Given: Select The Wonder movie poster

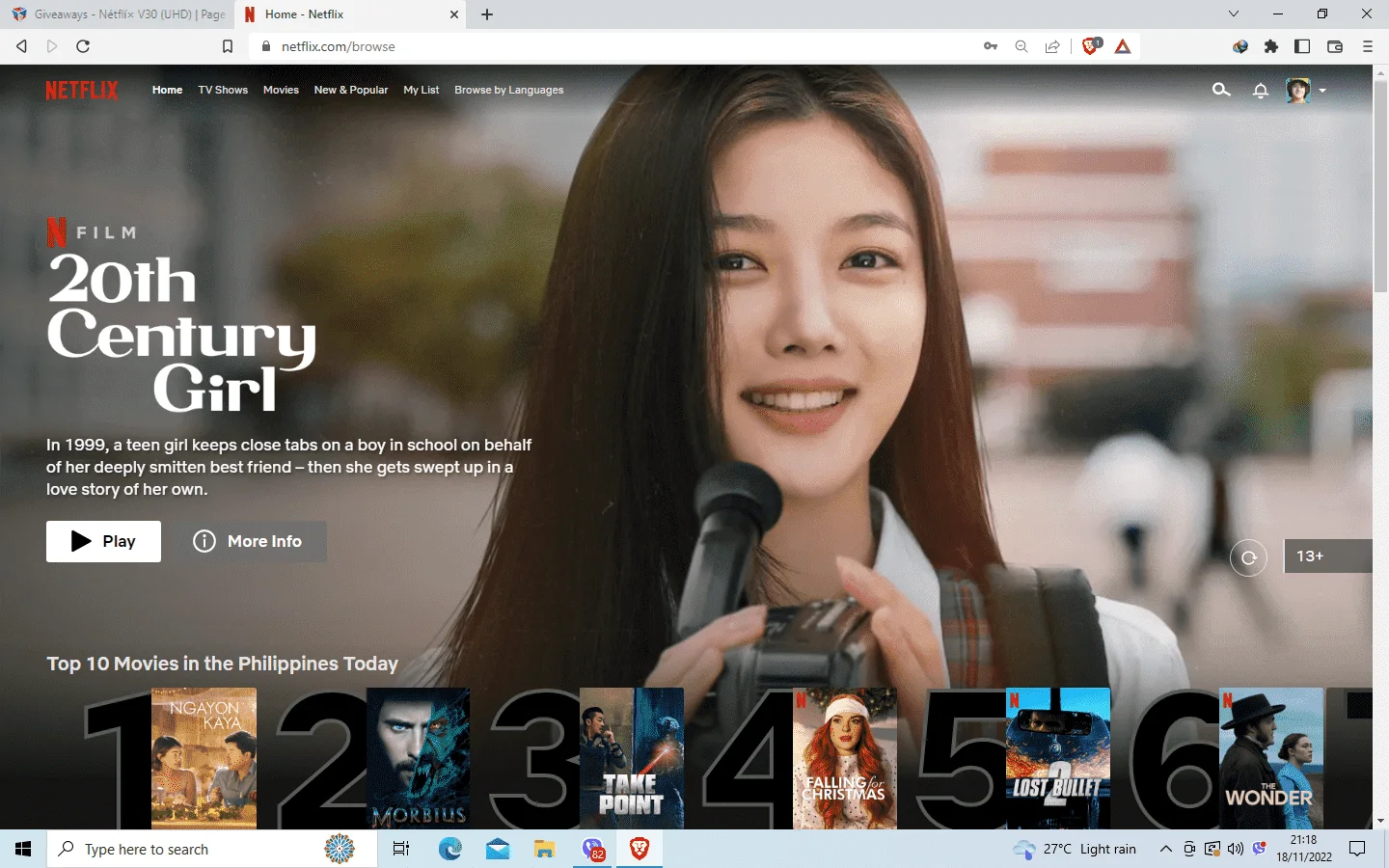Looking at the screenshot, I should click(1271, 758).
